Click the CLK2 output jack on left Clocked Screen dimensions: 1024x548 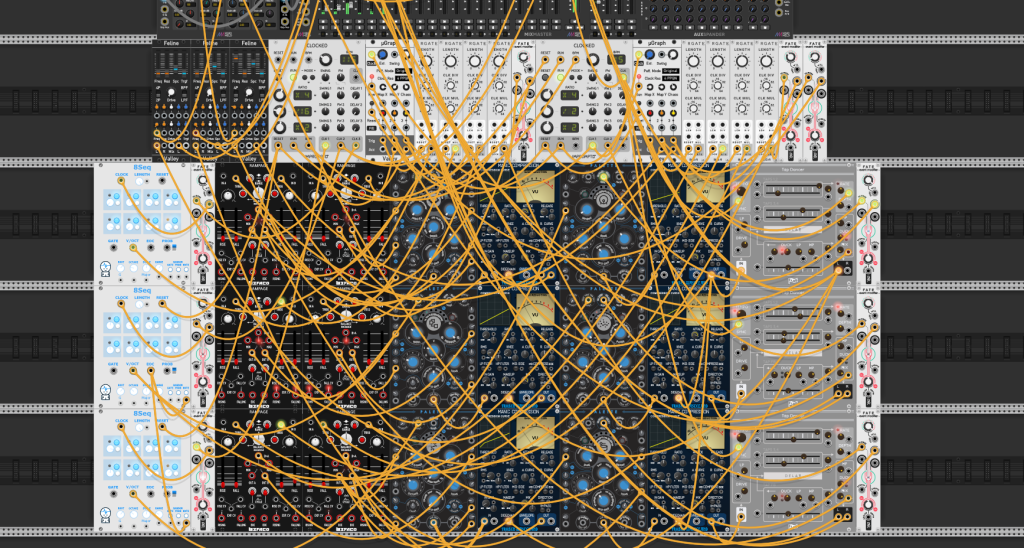tap(341, 147)
